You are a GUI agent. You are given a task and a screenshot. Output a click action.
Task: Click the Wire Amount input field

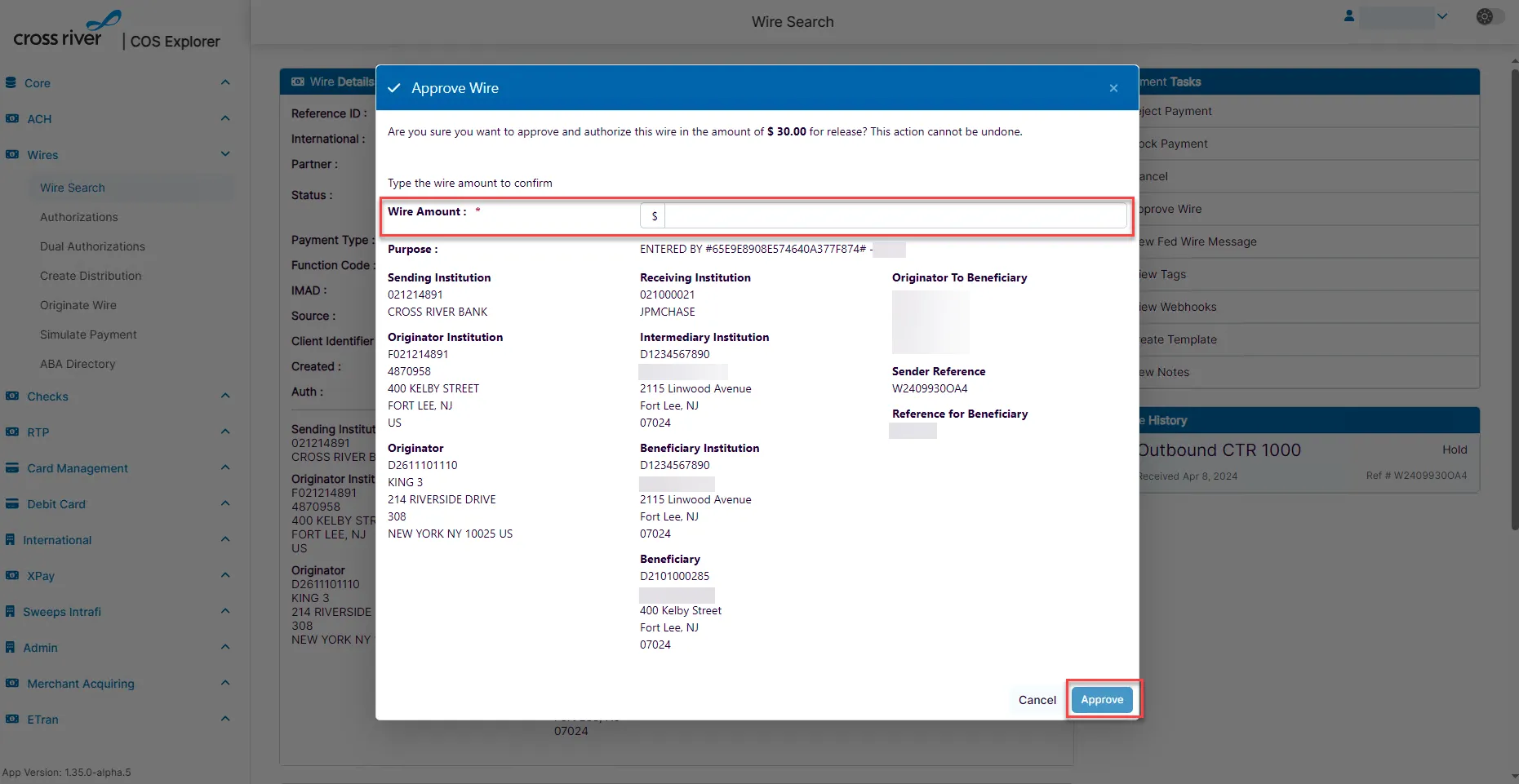pos(895,216)
